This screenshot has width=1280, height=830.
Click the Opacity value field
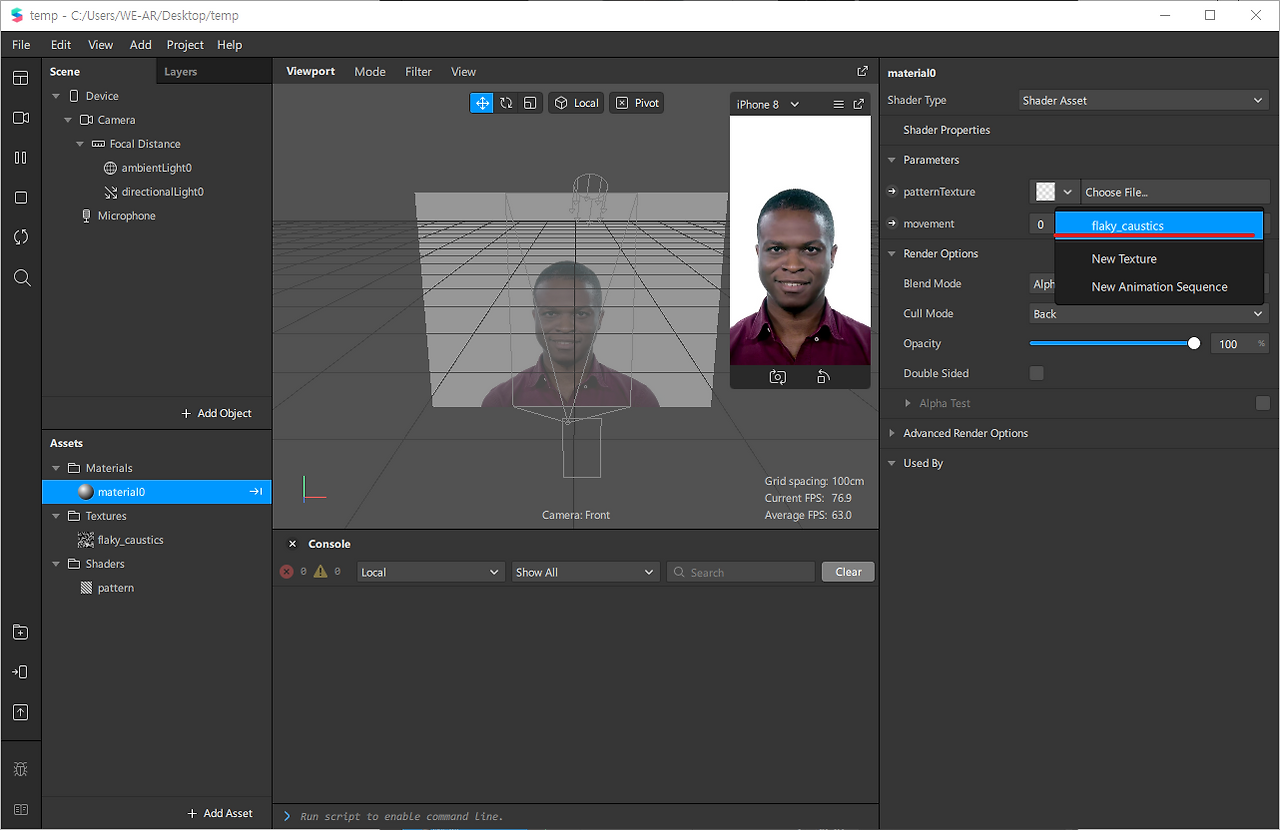pyautogui.click(x=1240, y=344)
